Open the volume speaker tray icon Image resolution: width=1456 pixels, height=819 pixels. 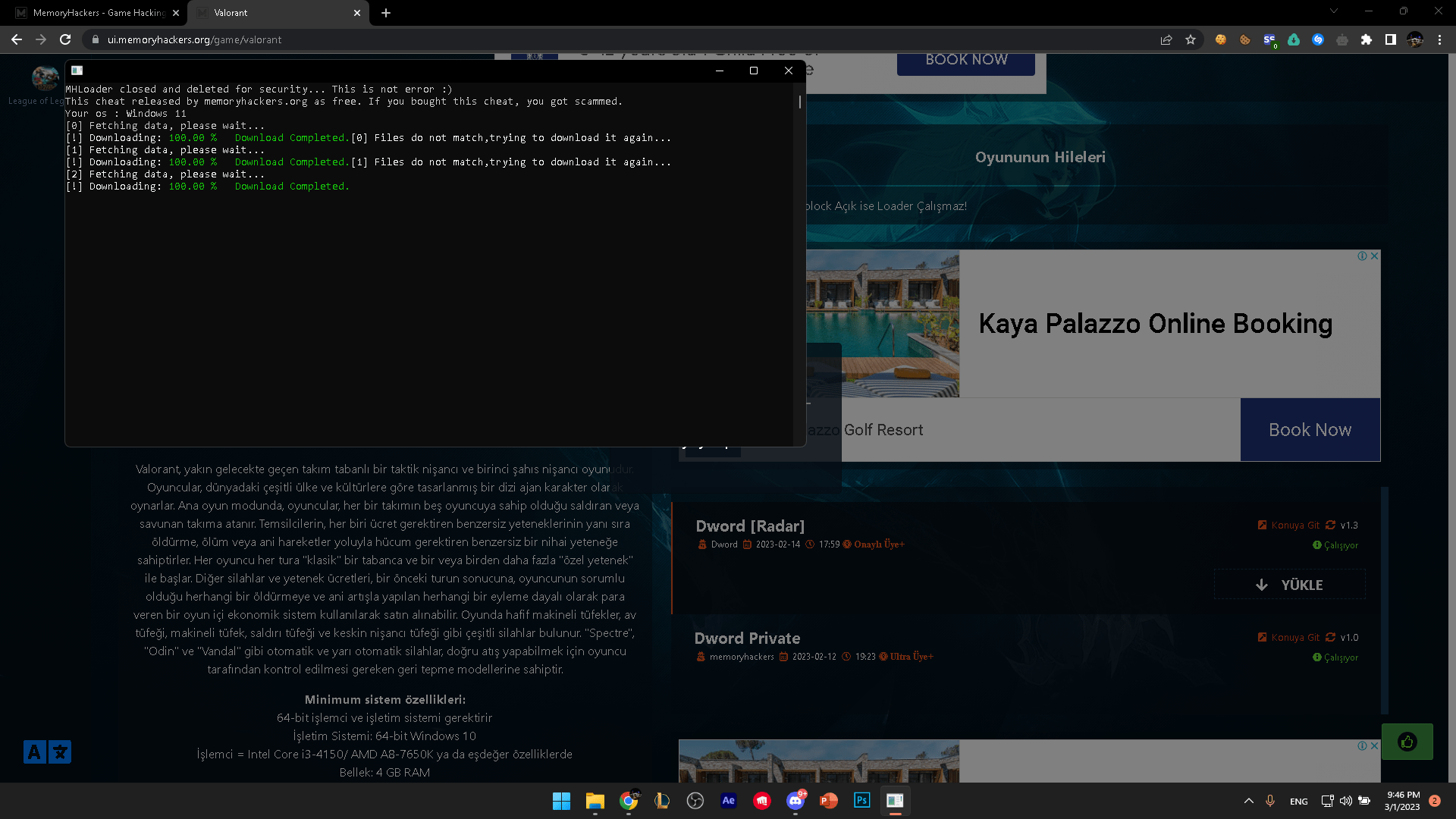(1346, 801)
